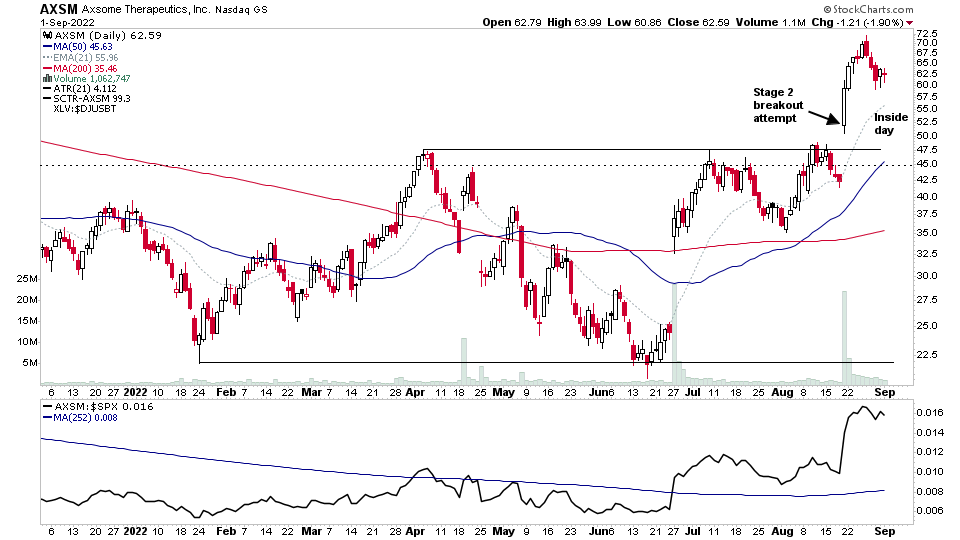Image resolution: width=960 pixels, height=540 pixels.
Task: Click the 47.5 price axis label
Action: (x=927, y=150)
